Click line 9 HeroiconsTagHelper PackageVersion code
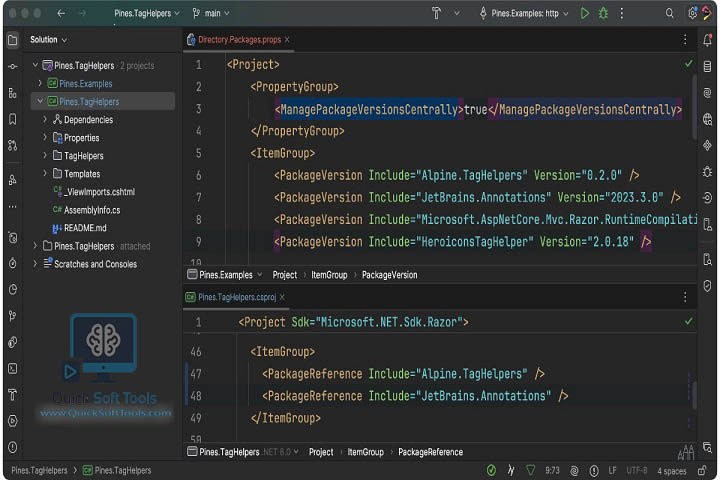This screenshot has height=480, width=720. 462,242
